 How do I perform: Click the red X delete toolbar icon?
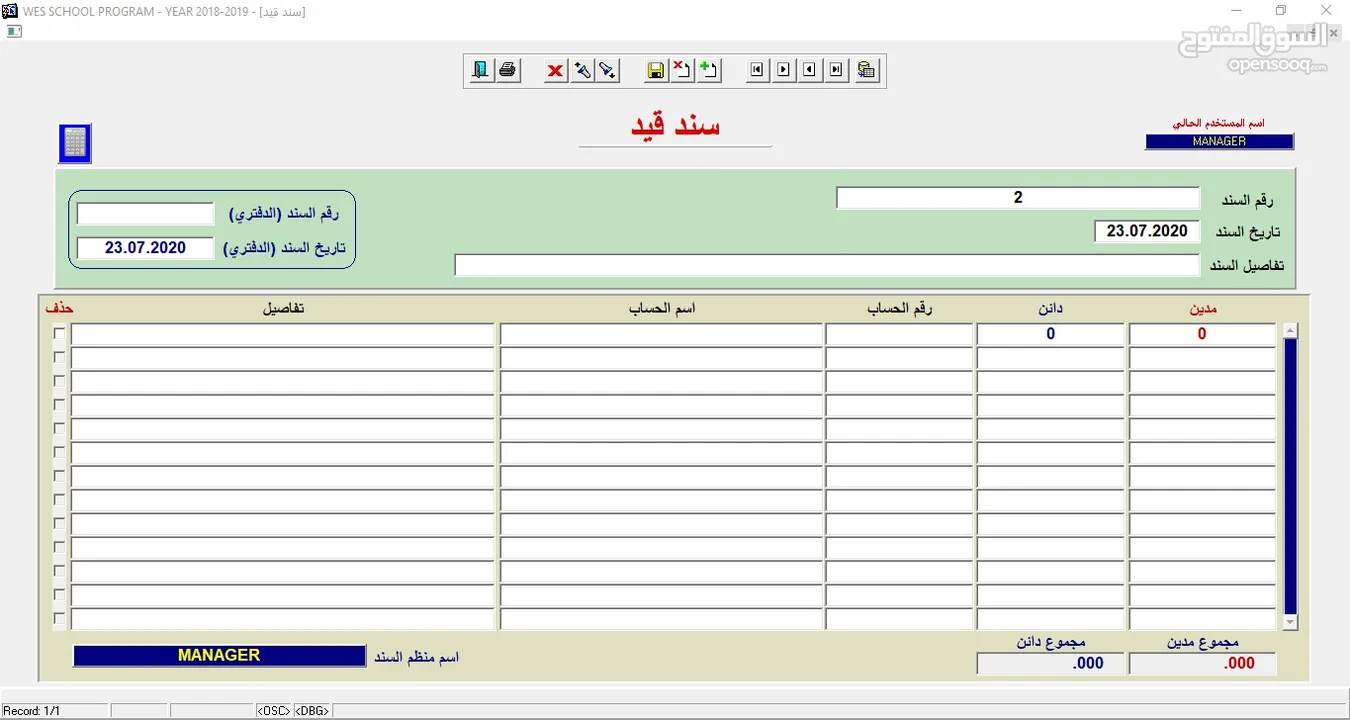[x=555, y=70]
